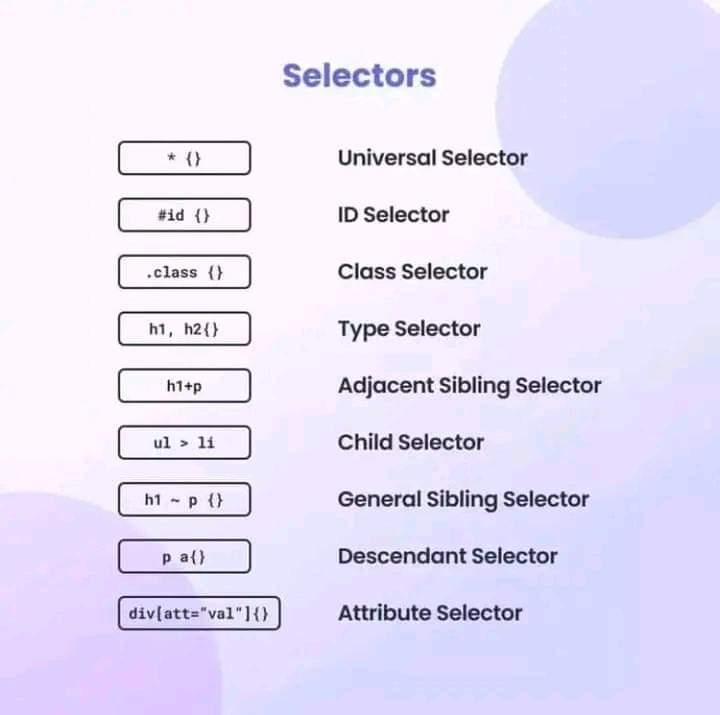
Task: Select the "p a{}" code box
Action: click(185, 557)
